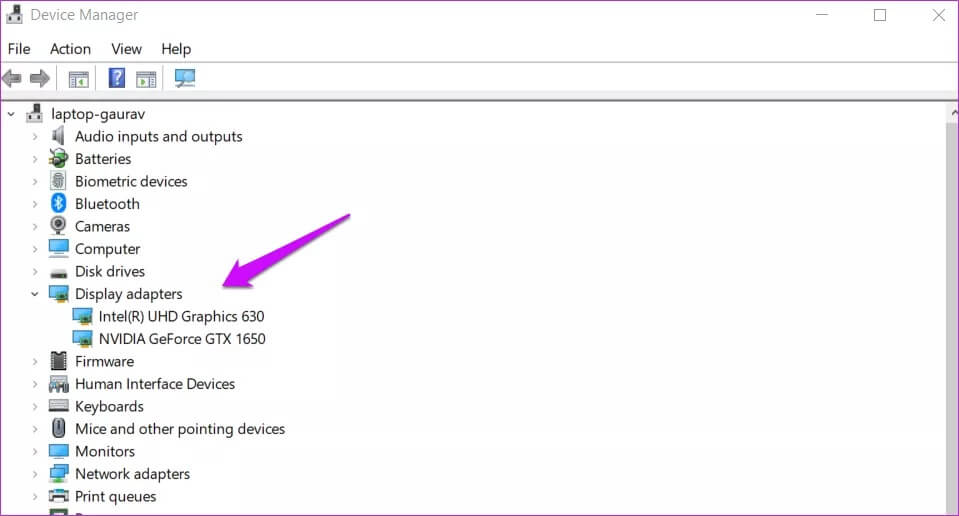
Task: Select the Keyboards label
Action: click(x=109, y=407)
